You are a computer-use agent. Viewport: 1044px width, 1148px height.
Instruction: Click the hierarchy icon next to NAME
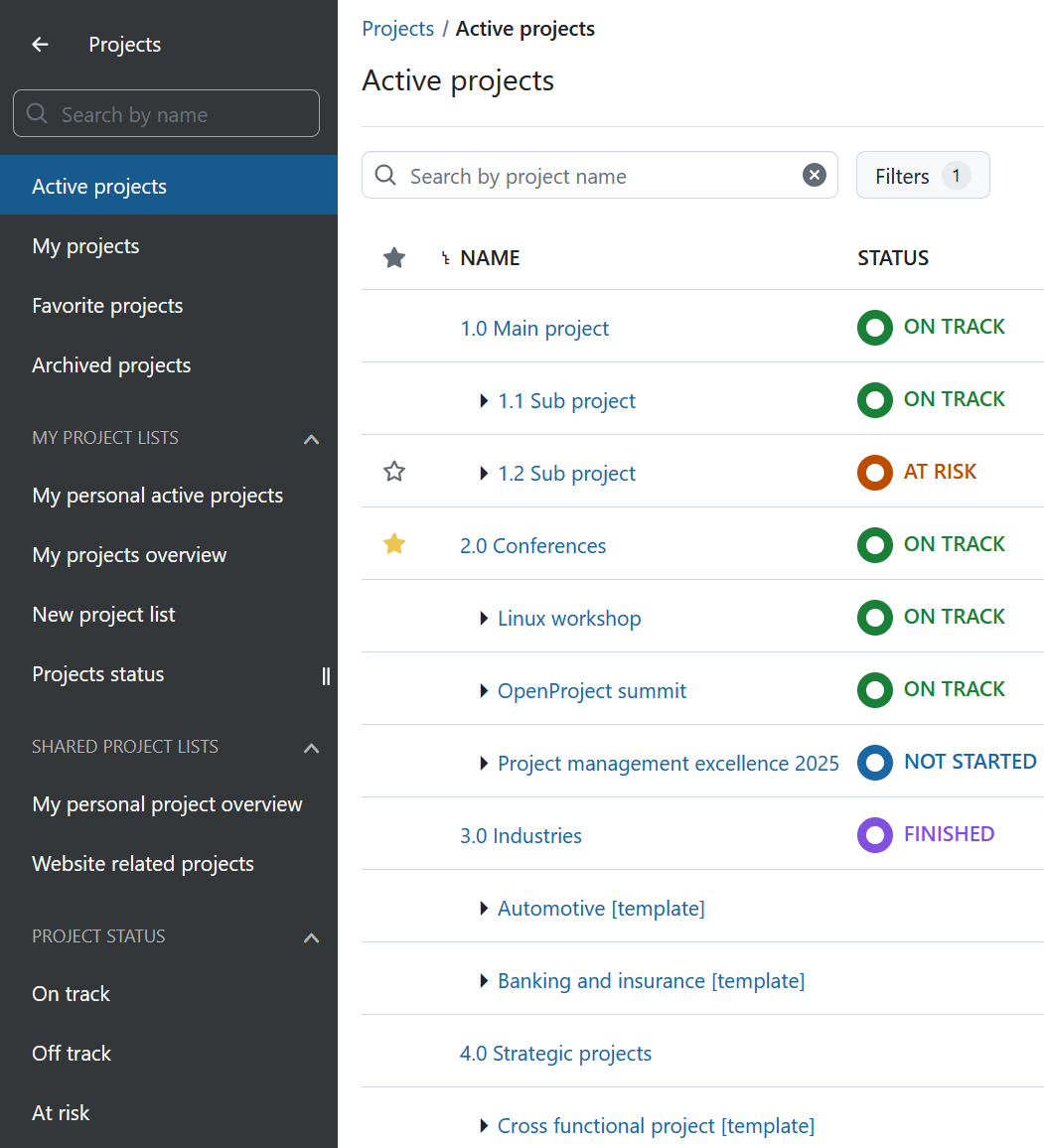coord(446,259)
